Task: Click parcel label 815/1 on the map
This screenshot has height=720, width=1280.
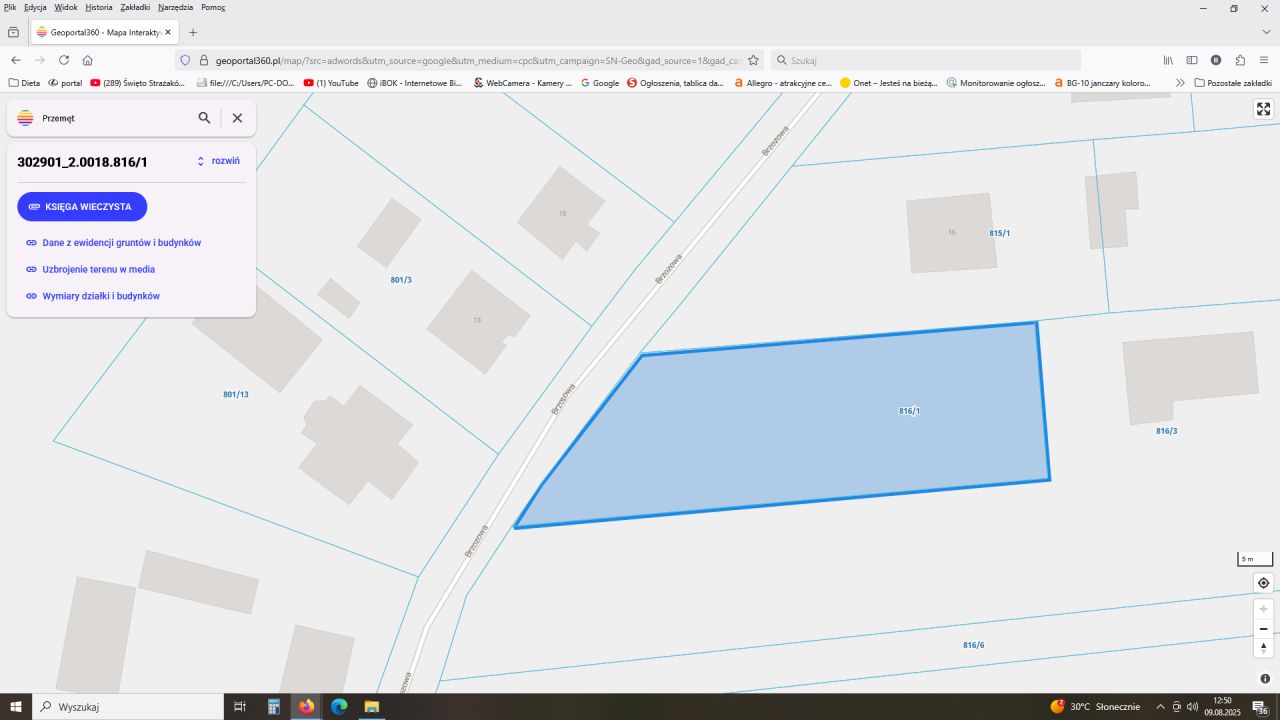Action: [1000, 233]
